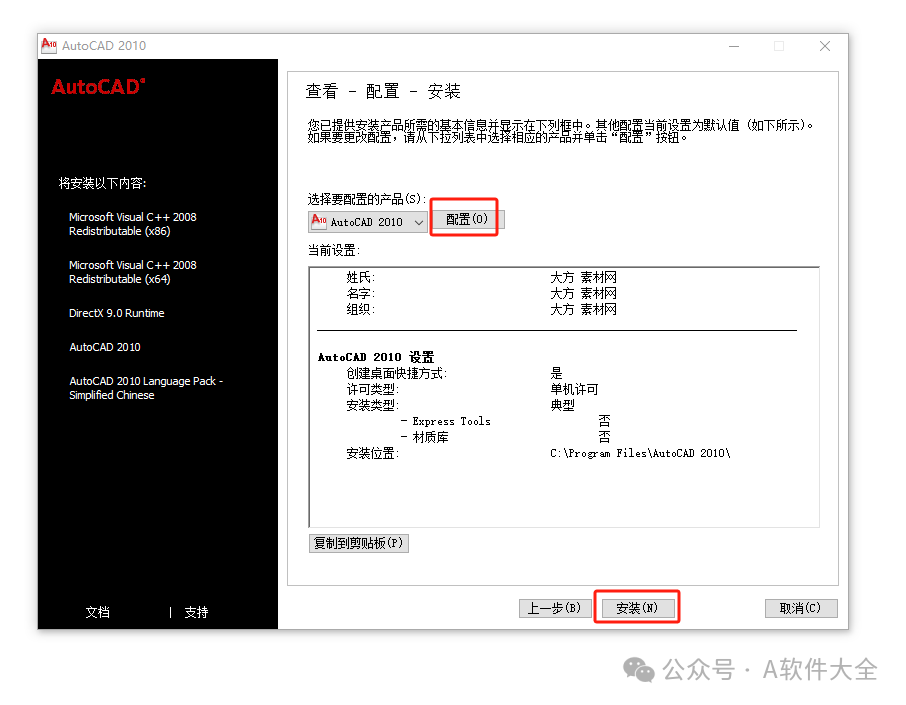
Task: Click the 创建桌面快捷方式 setting row
Action: [454, 373]
